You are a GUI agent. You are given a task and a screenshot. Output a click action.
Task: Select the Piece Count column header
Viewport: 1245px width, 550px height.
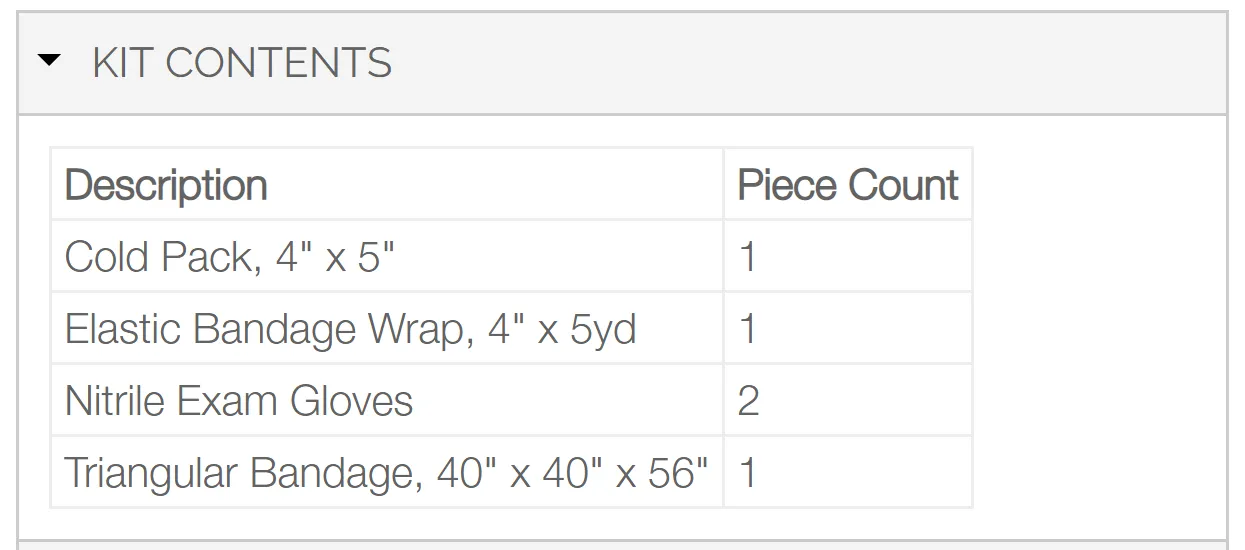[848, 185]
